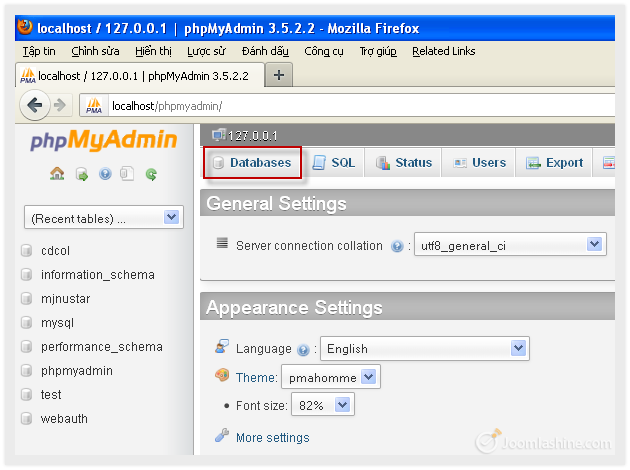Open the performance_schema database link
Image resolution: width=630 pixels, height=470 pixels.
[102, 346]
